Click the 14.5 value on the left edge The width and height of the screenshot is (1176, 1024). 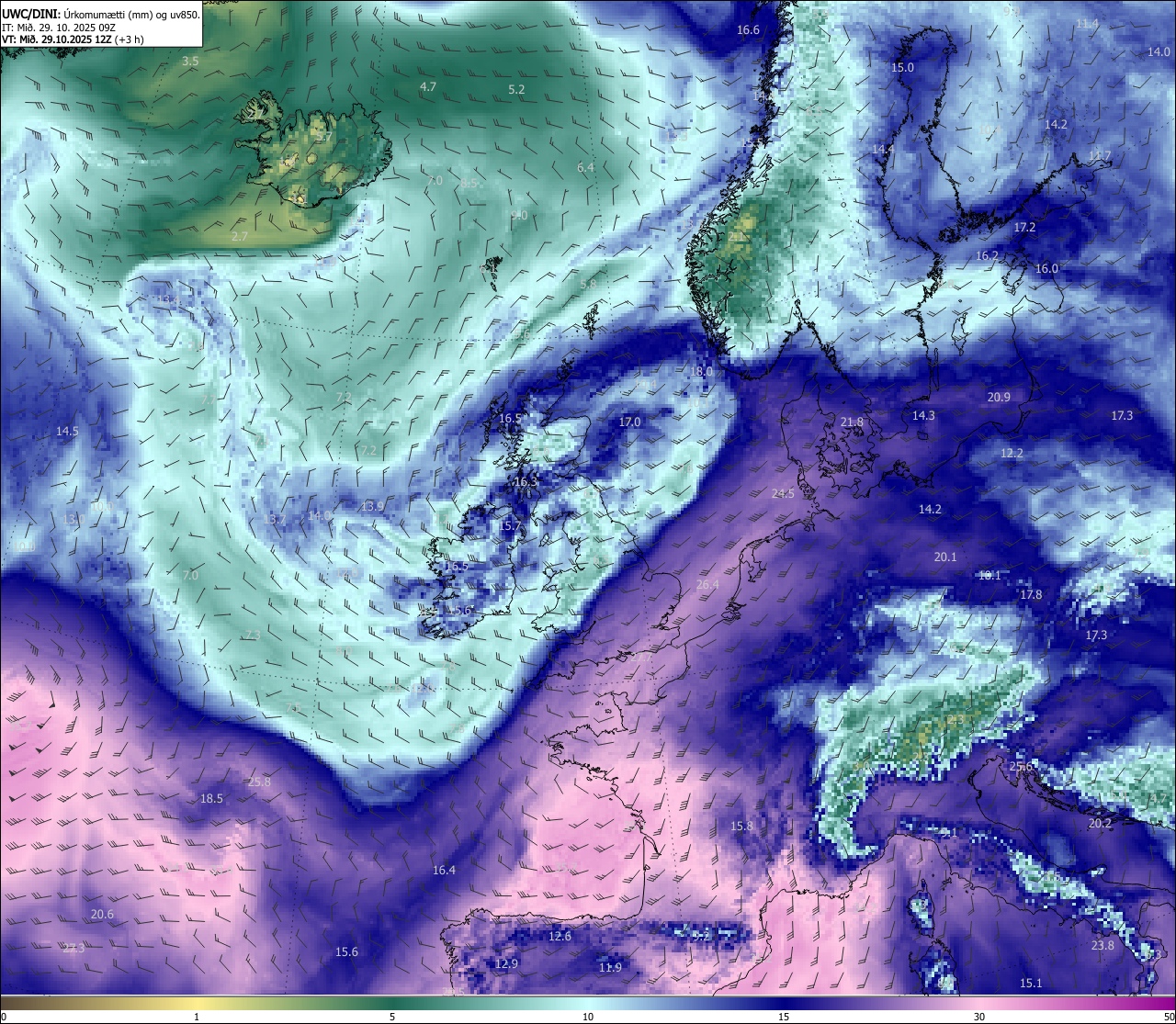point(67,431)
